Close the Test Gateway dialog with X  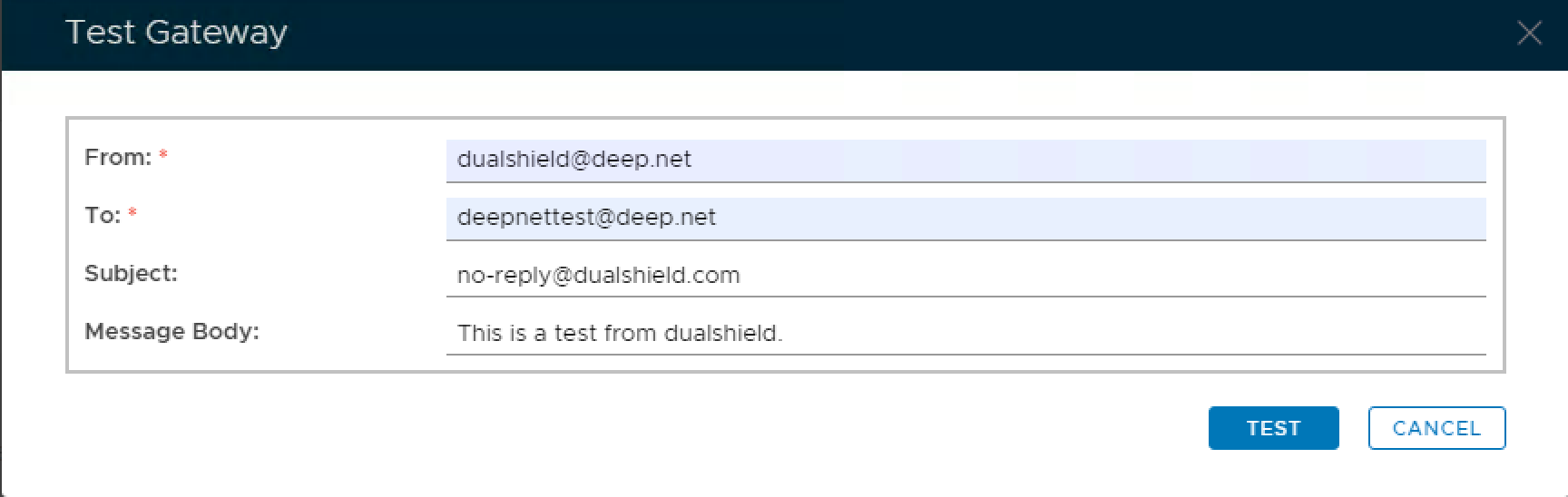1529,34
